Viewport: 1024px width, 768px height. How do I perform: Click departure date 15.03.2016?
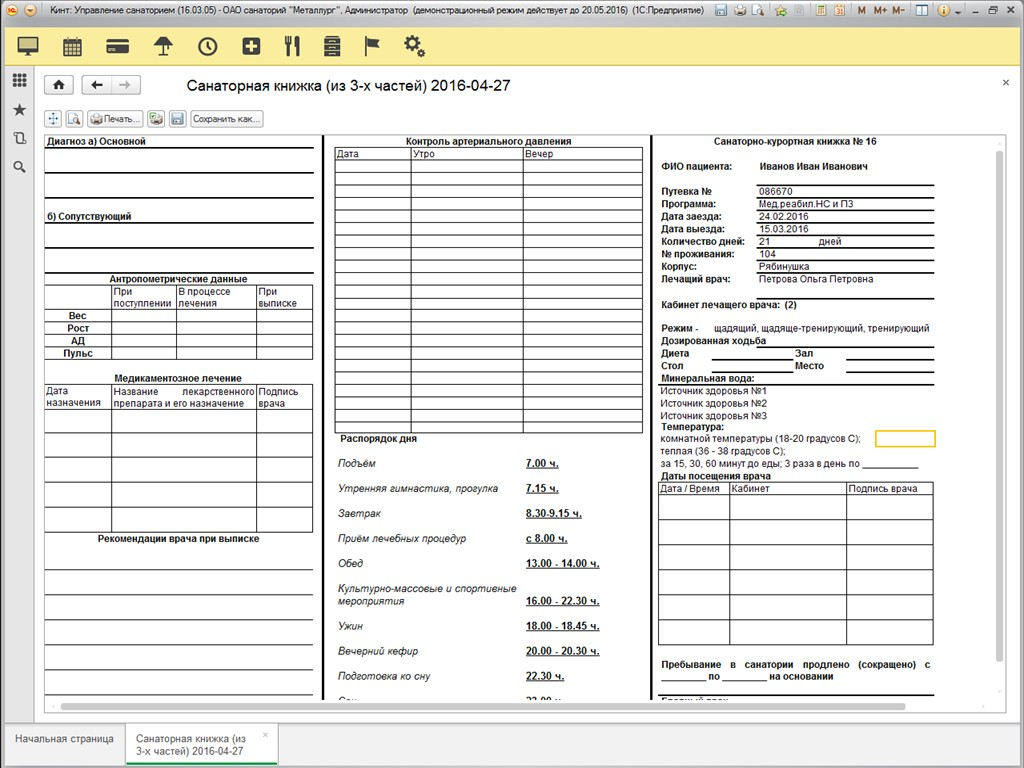pos(783,229)
